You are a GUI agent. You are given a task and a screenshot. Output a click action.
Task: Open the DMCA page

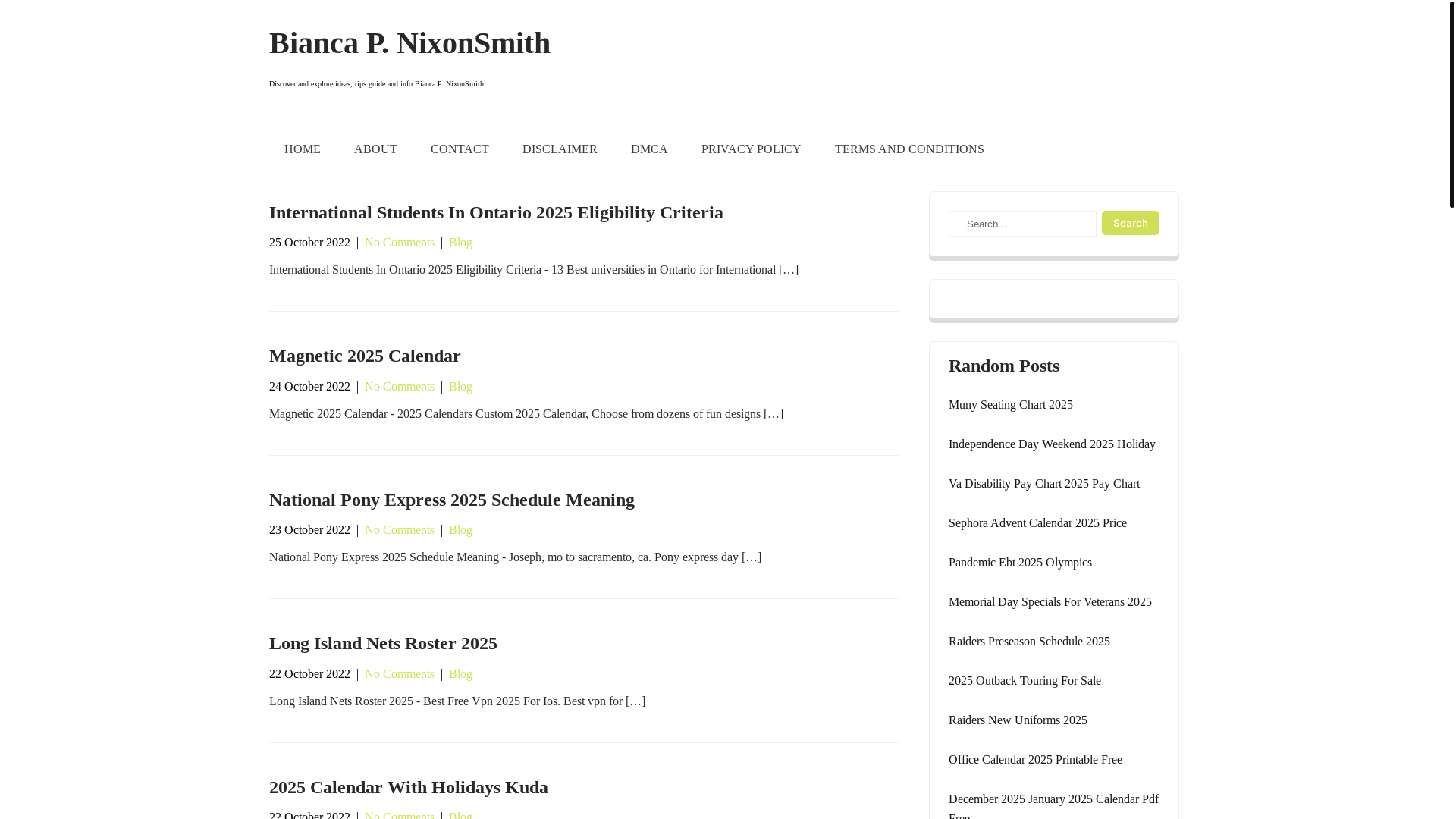(x=649, y=149)
